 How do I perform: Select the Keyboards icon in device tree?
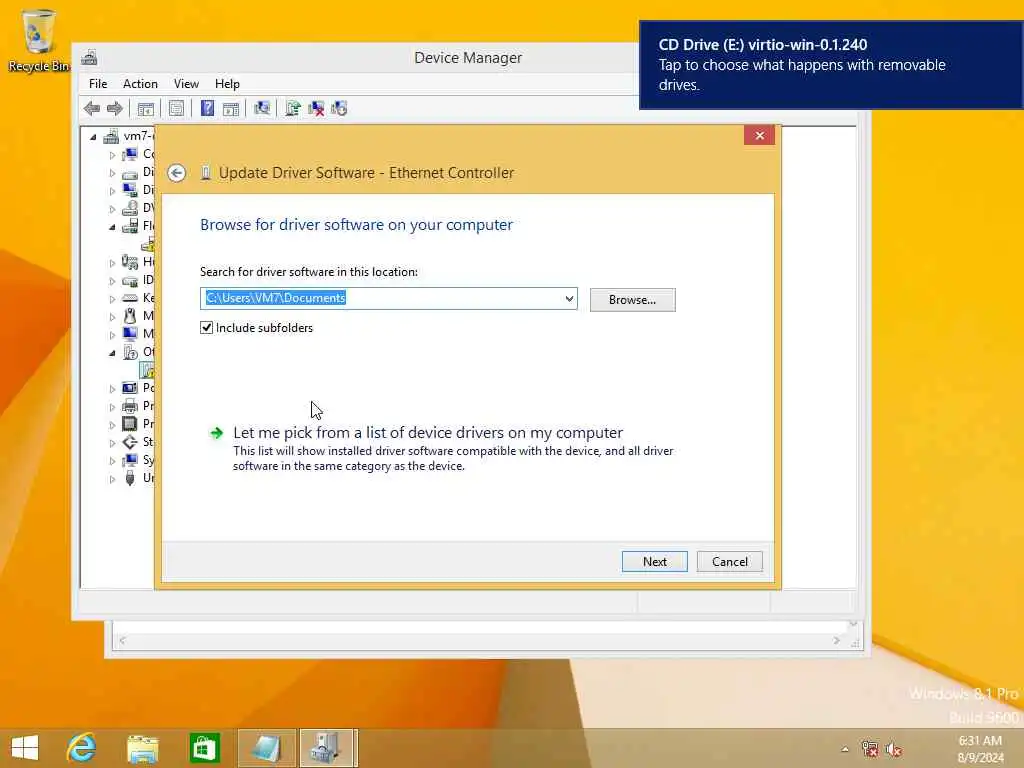[x=130, y=298]
